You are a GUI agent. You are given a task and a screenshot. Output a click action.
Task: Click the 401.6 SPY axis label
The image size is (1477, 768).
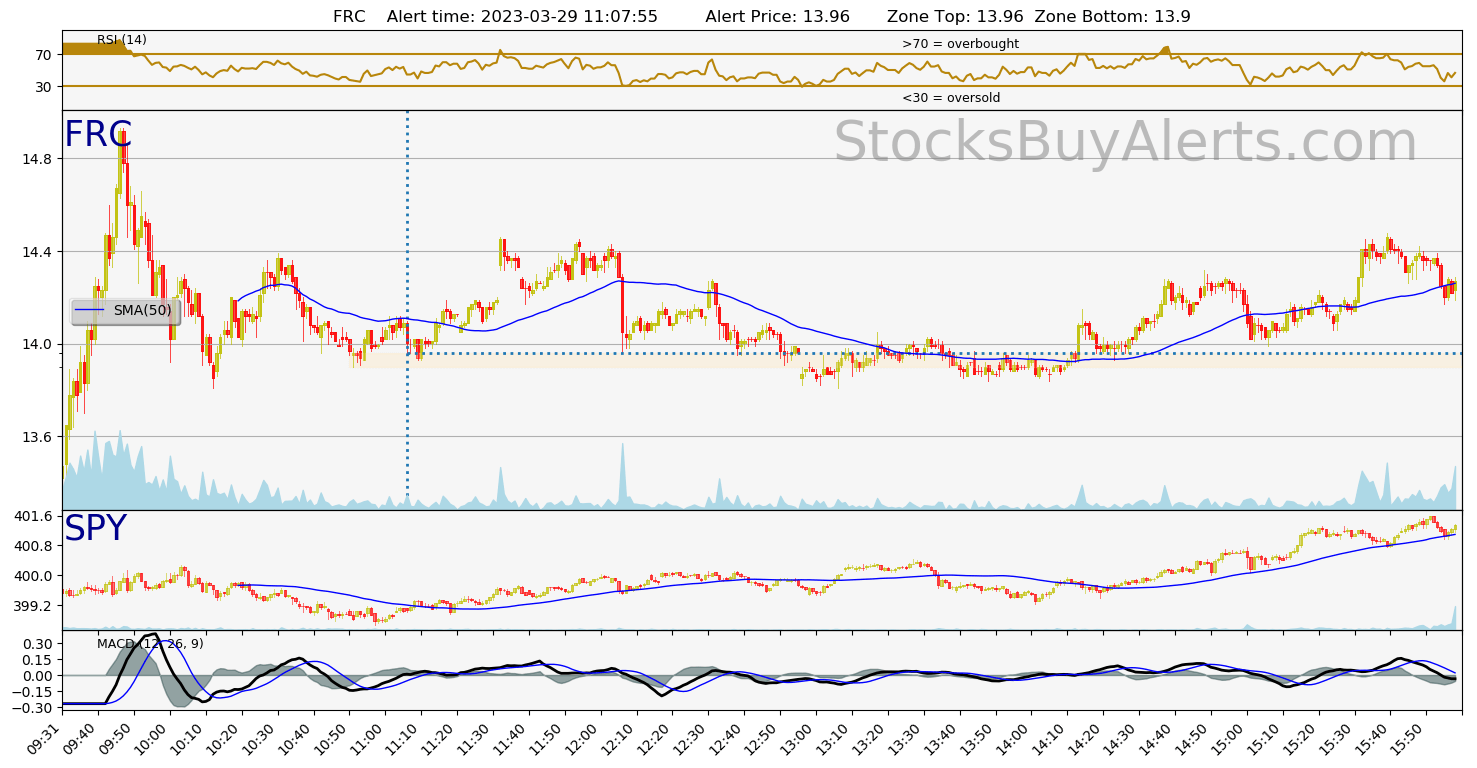[33, 516]
